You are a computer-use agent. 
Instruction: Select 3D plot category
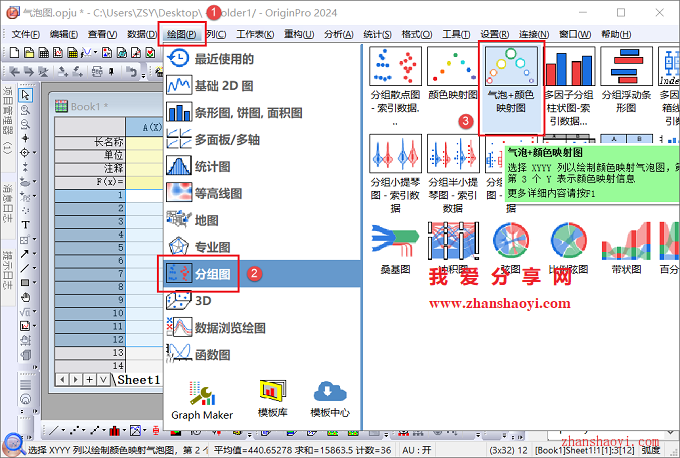pyautogui.click(x=262, y=301)
